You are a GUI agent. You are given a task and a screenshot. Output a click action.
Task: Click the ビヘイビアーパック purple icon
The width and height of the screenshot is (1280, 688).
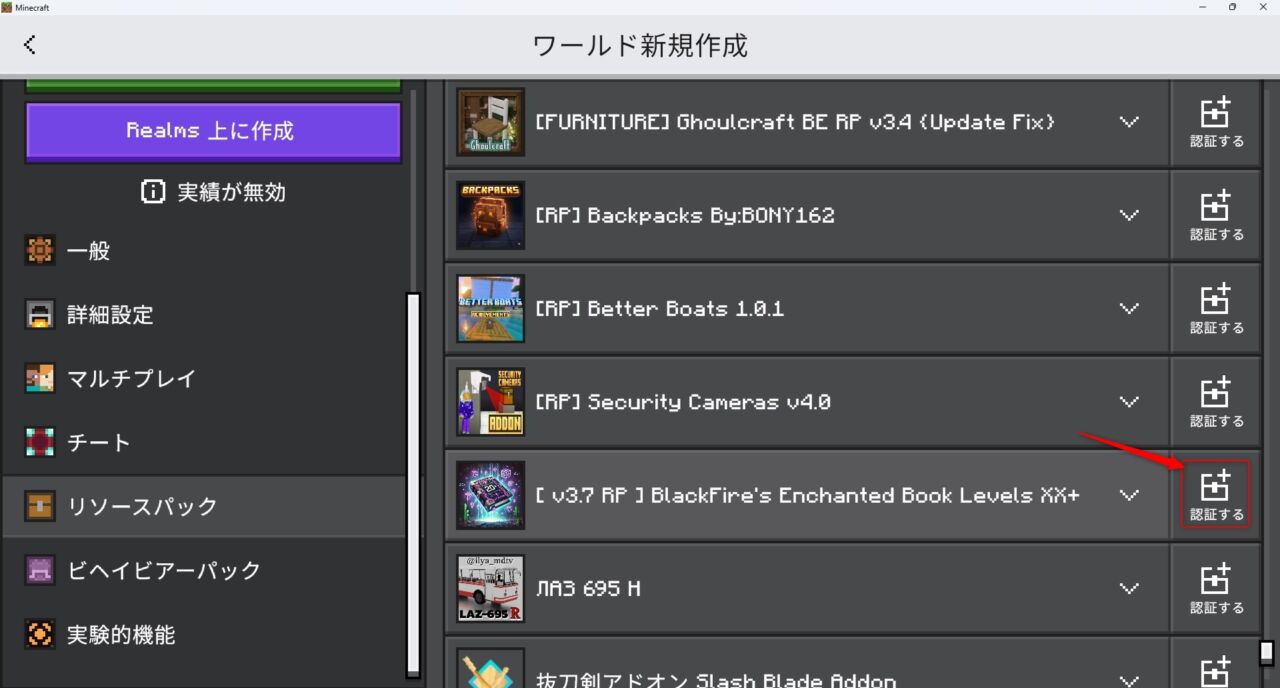coord(40,571)
